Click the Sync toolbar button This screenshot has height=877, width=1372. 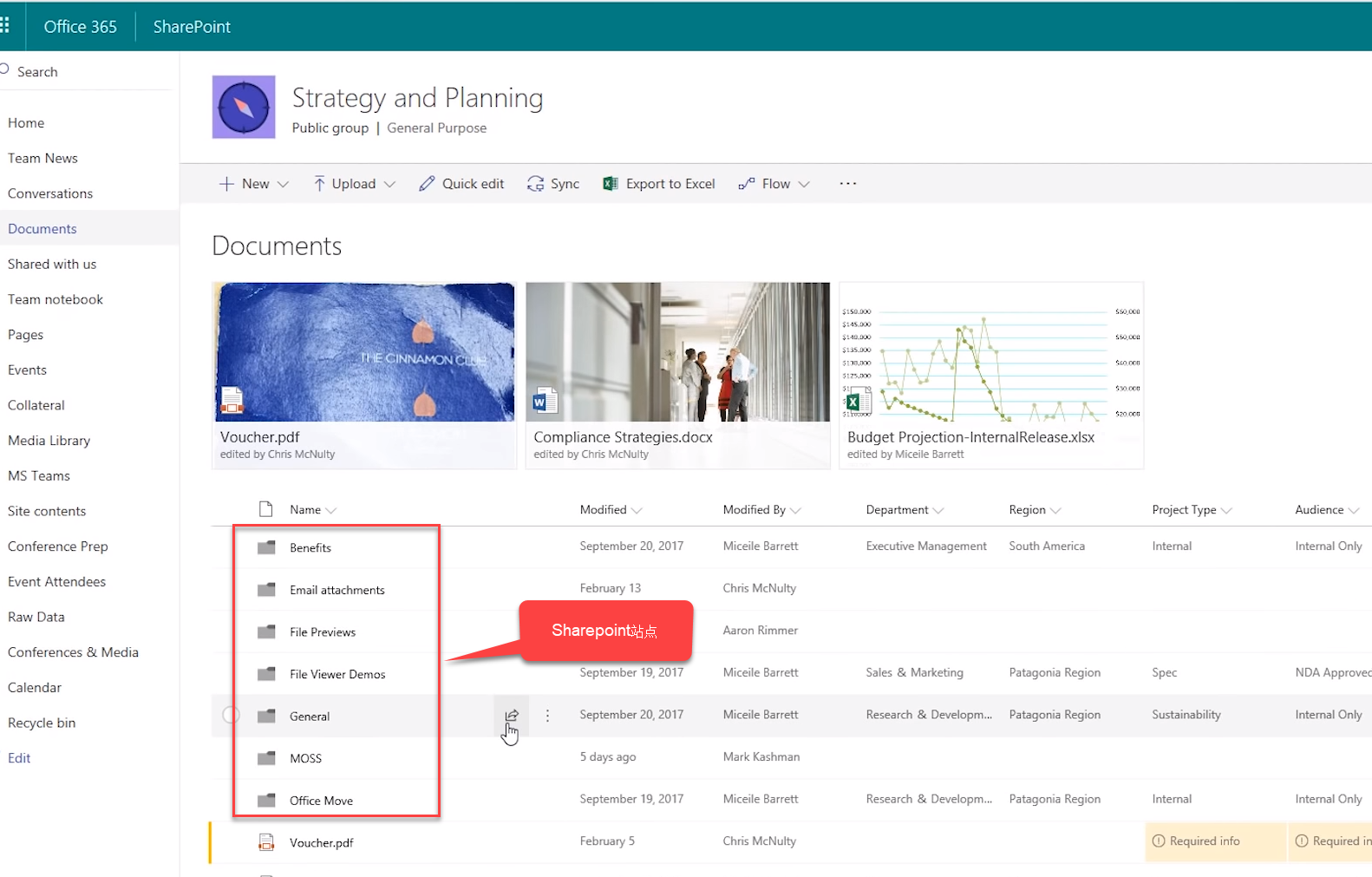(553, 184)
